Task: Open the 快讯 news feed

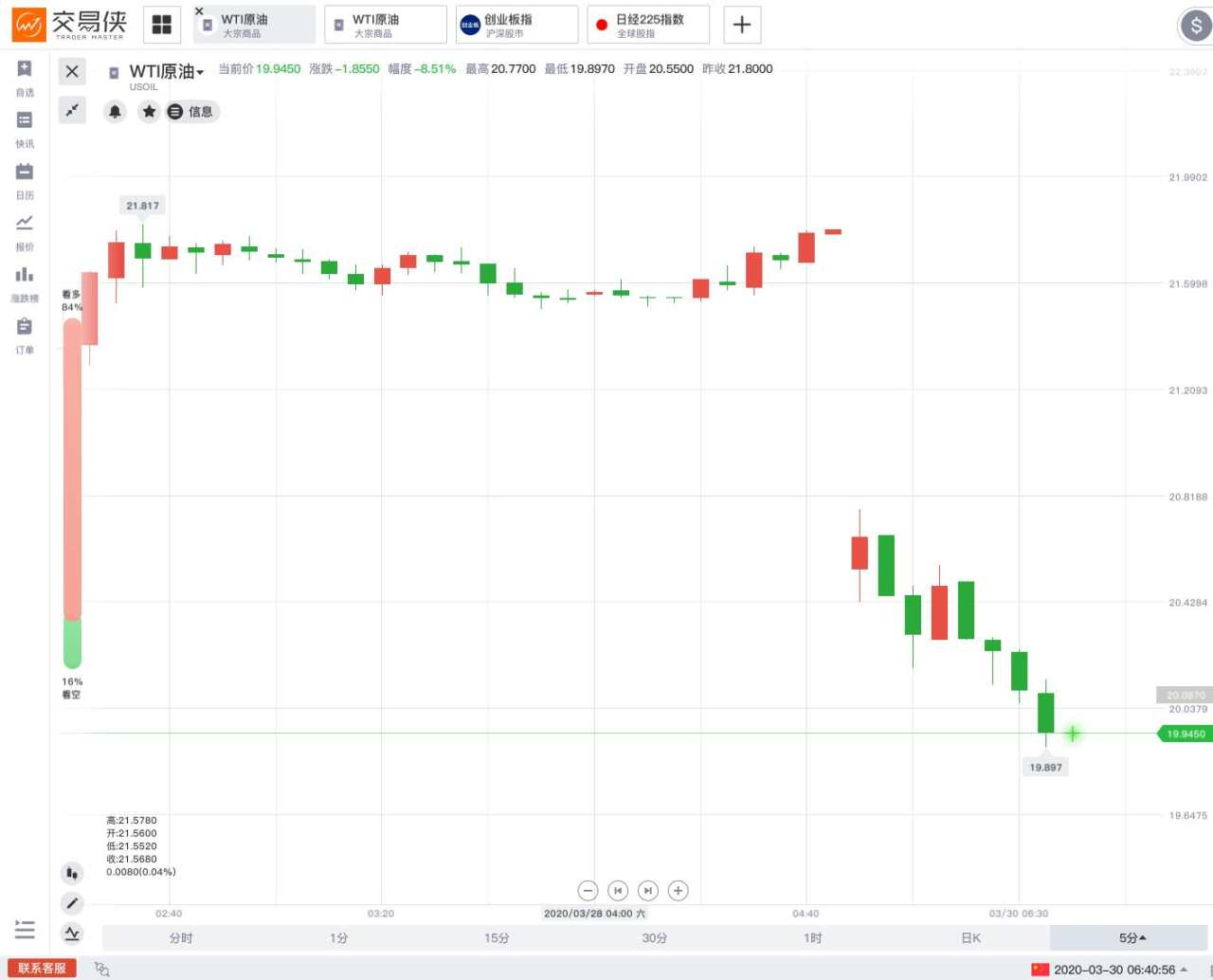Action: tap(24, 126)
